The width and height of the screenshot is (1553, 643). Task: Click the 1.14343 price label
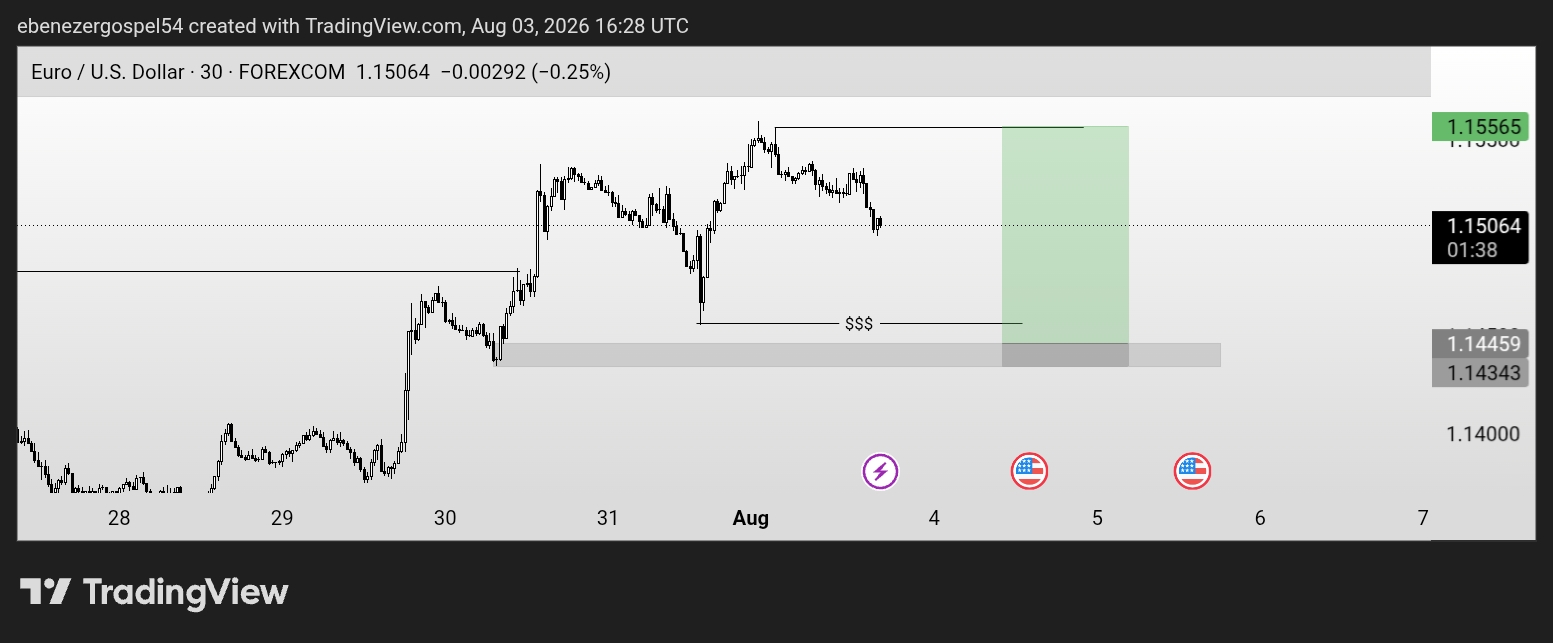1480,373
